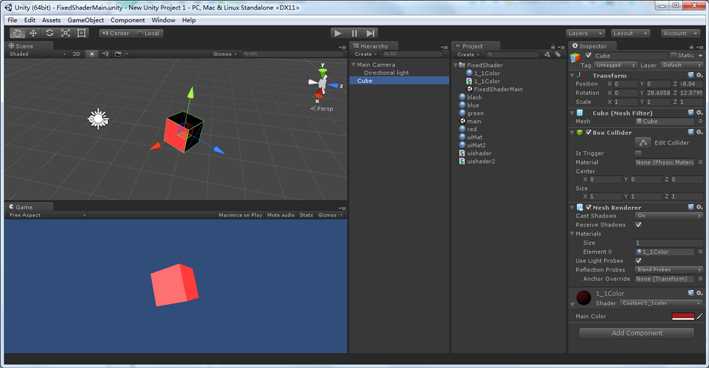Click the green Y-axis move arrow on the cube
Viewport: 709px width, 368px height.
click(191, 92)
